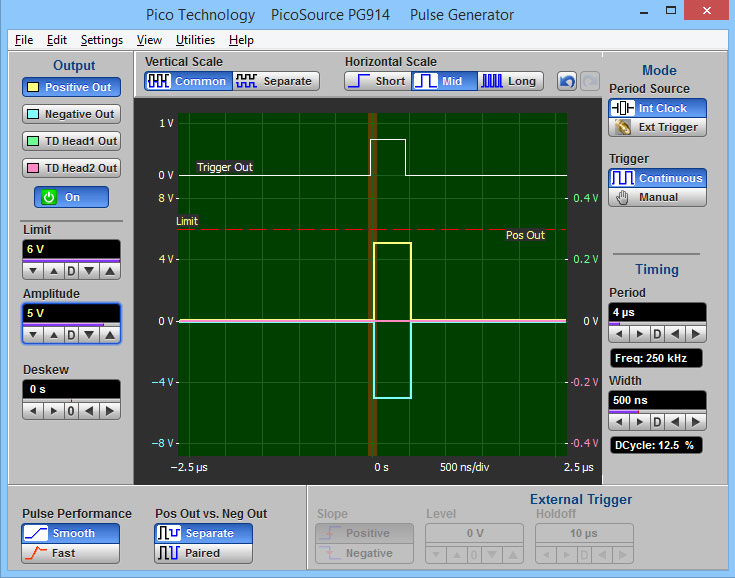Toggle the Negative Out output
Viewport: 735px width, 578px height.
coord(70,114)
